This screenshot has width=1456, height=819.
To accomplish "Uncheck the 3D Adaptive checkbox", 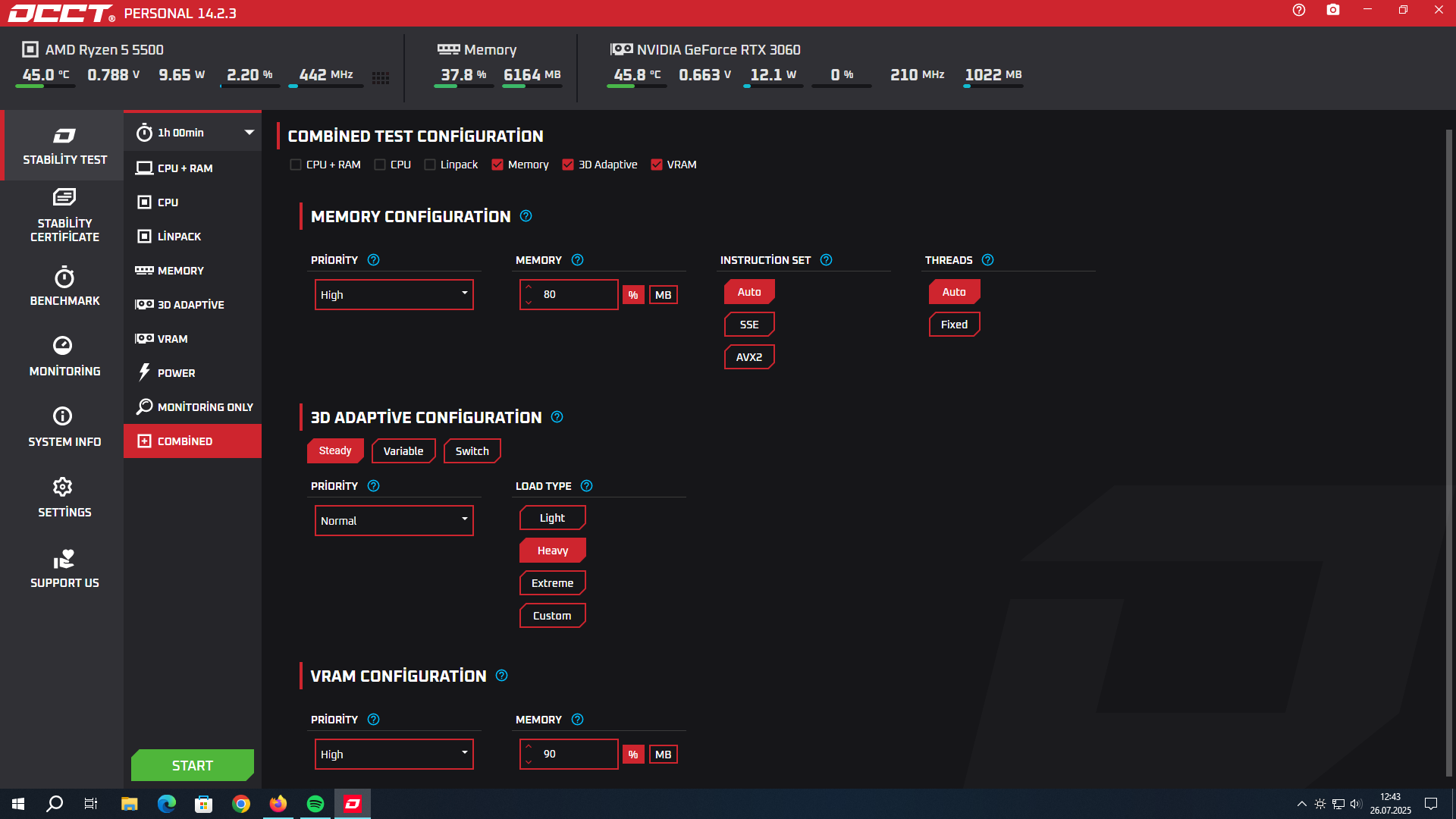I will click(568, 165).
